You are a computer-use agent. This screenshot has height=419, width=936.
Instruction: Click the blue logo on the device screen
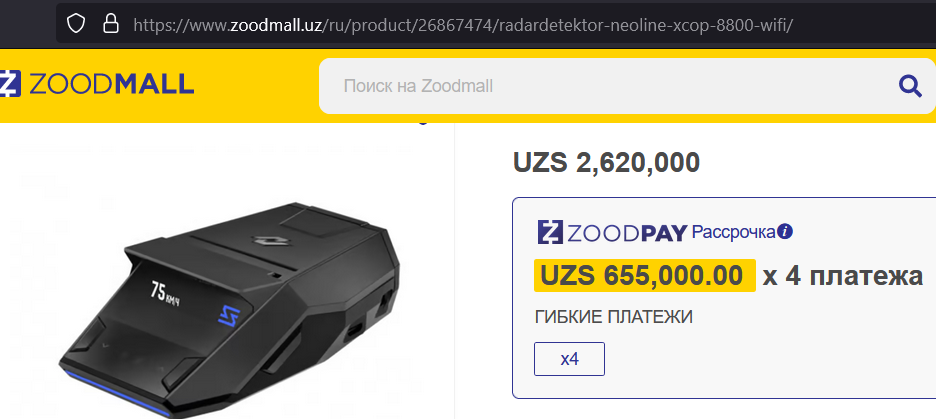click(227, 315)
